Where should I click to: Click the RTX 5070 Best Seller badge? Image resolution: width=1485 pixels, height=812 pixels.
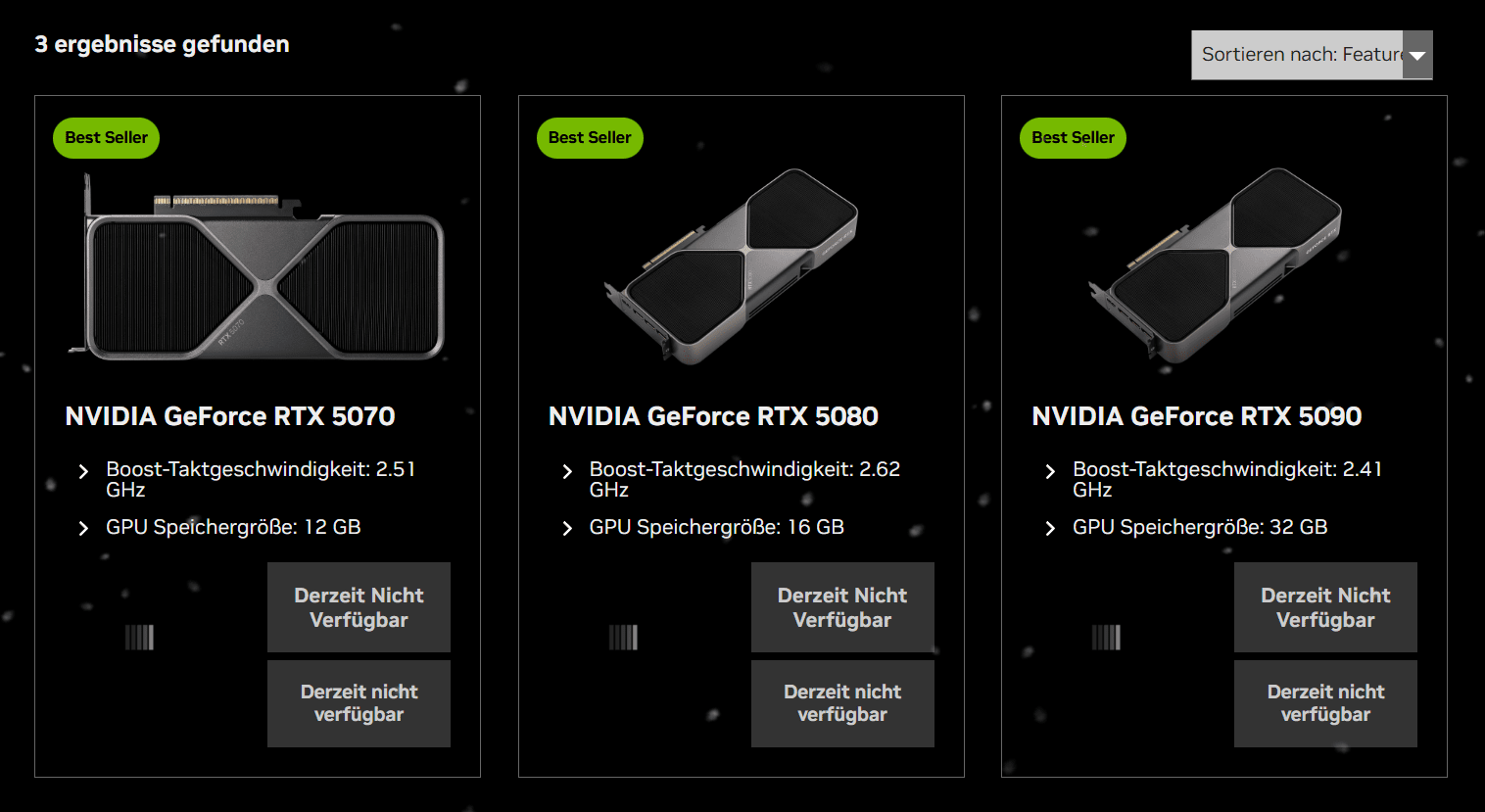[x=106, y=138]
